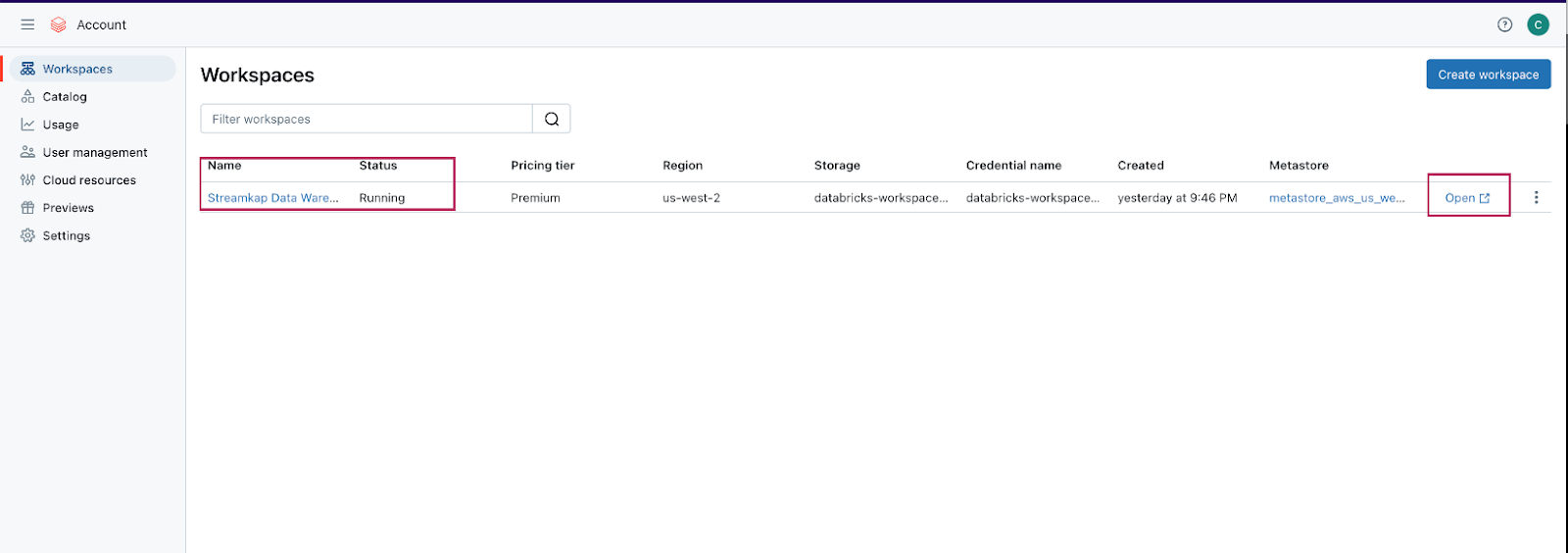Click the databricks-workspace... Credential name cell
The width and height of the screenshot is (1568, 553).
pyautogui.click(x=1033, y=197)
